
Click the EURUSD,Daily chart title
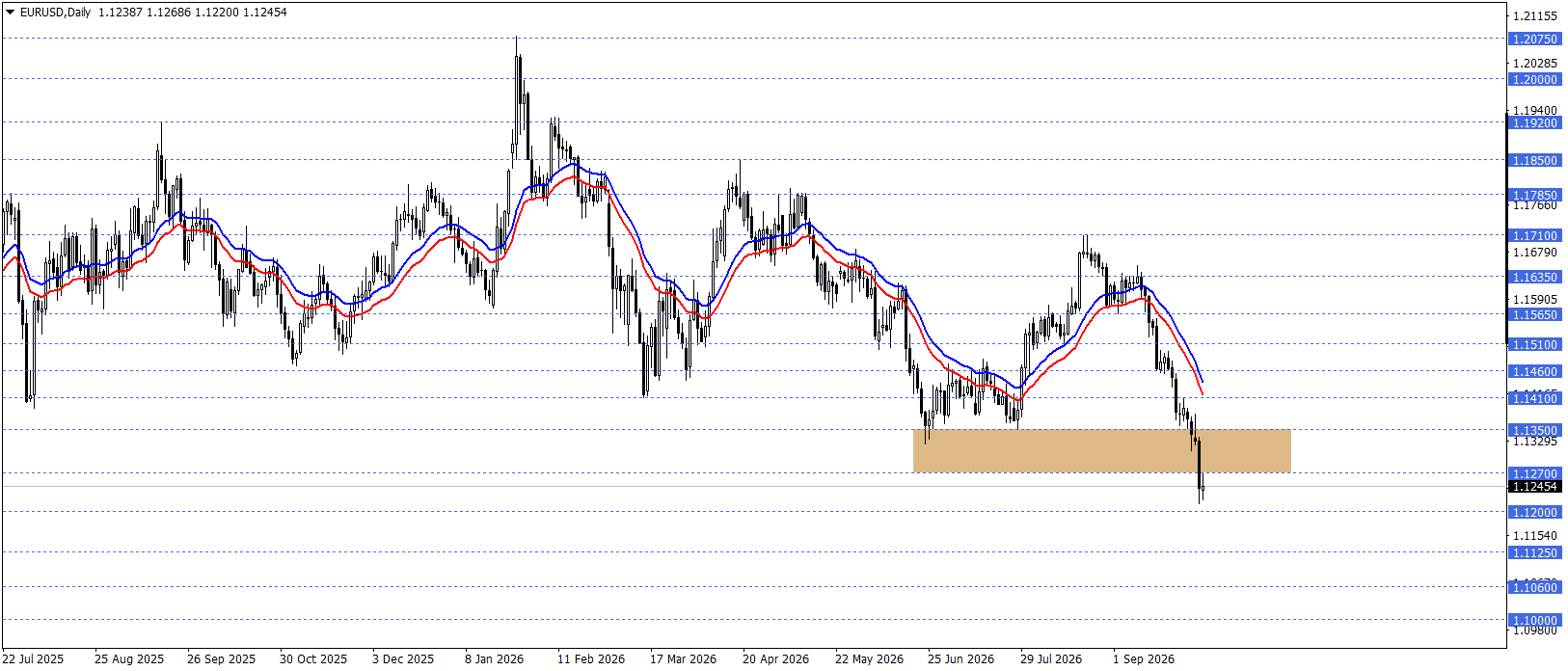pos(55,13)
